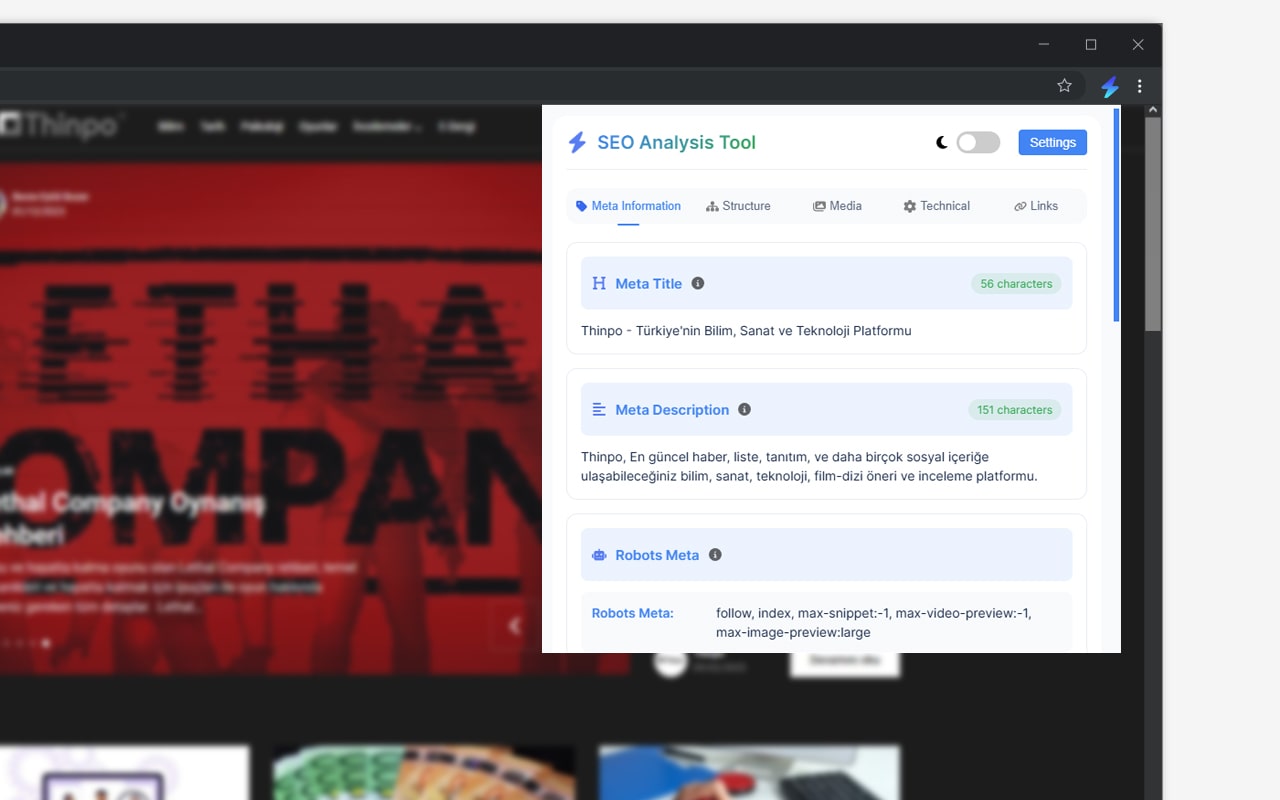Click the previous slide arrow on carousel
1280x800 pixels.
click(514, 626)
